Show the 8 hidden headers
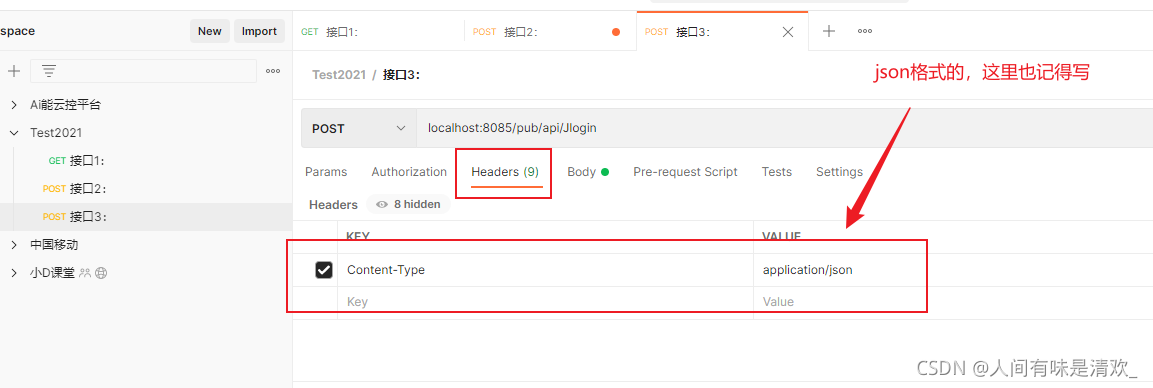 pyautogui.click(x=408, y=204)
